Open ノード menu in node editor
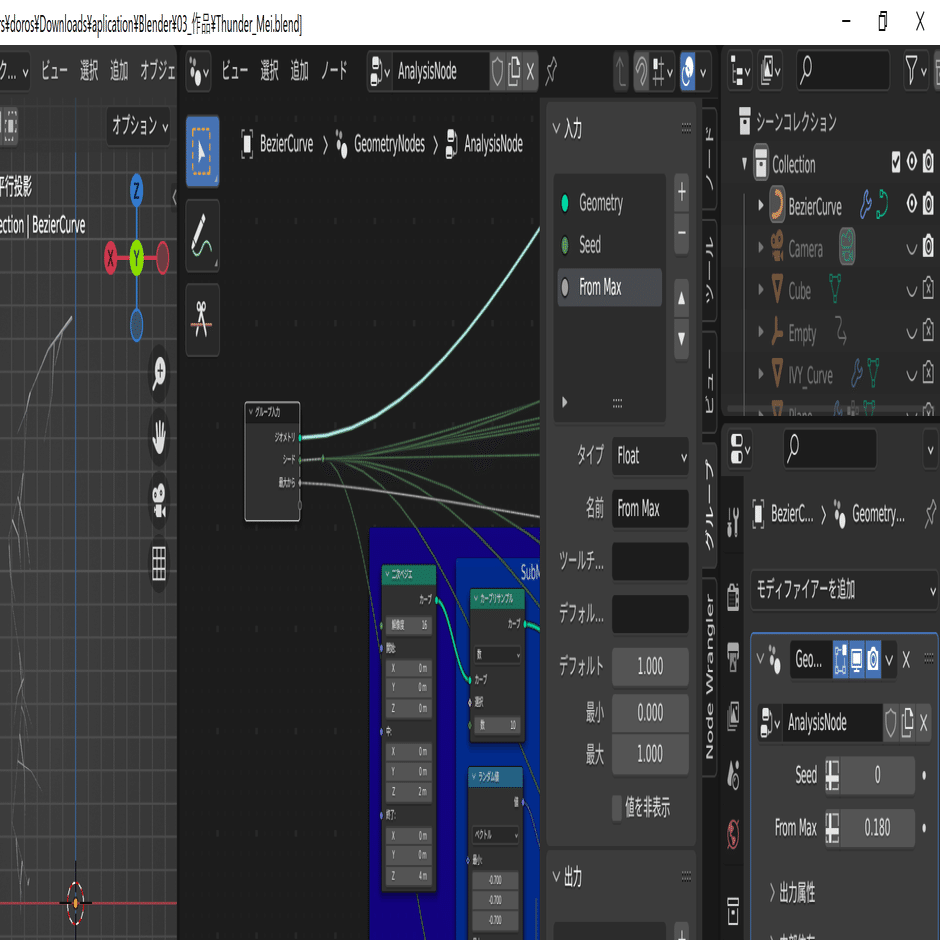 click(334, 71)
